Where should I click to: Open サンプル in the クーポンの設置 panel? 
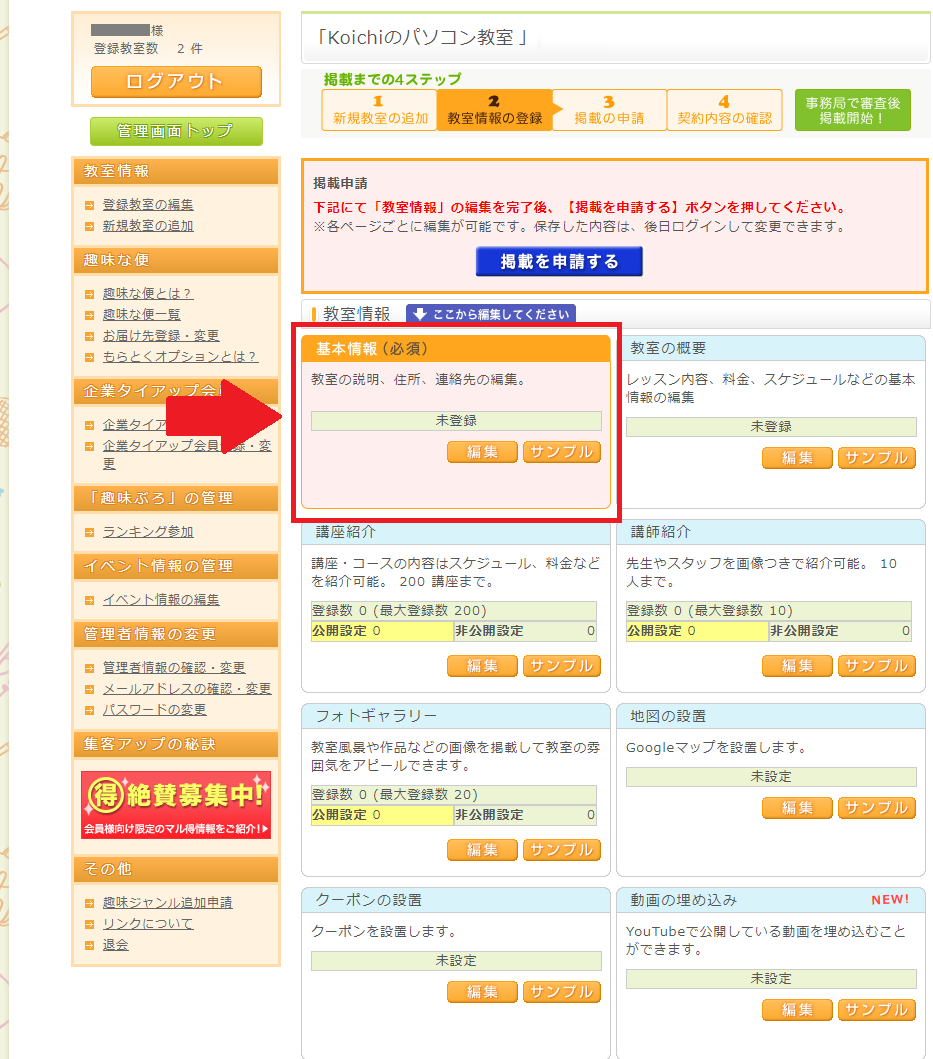[x=561, y=992]
